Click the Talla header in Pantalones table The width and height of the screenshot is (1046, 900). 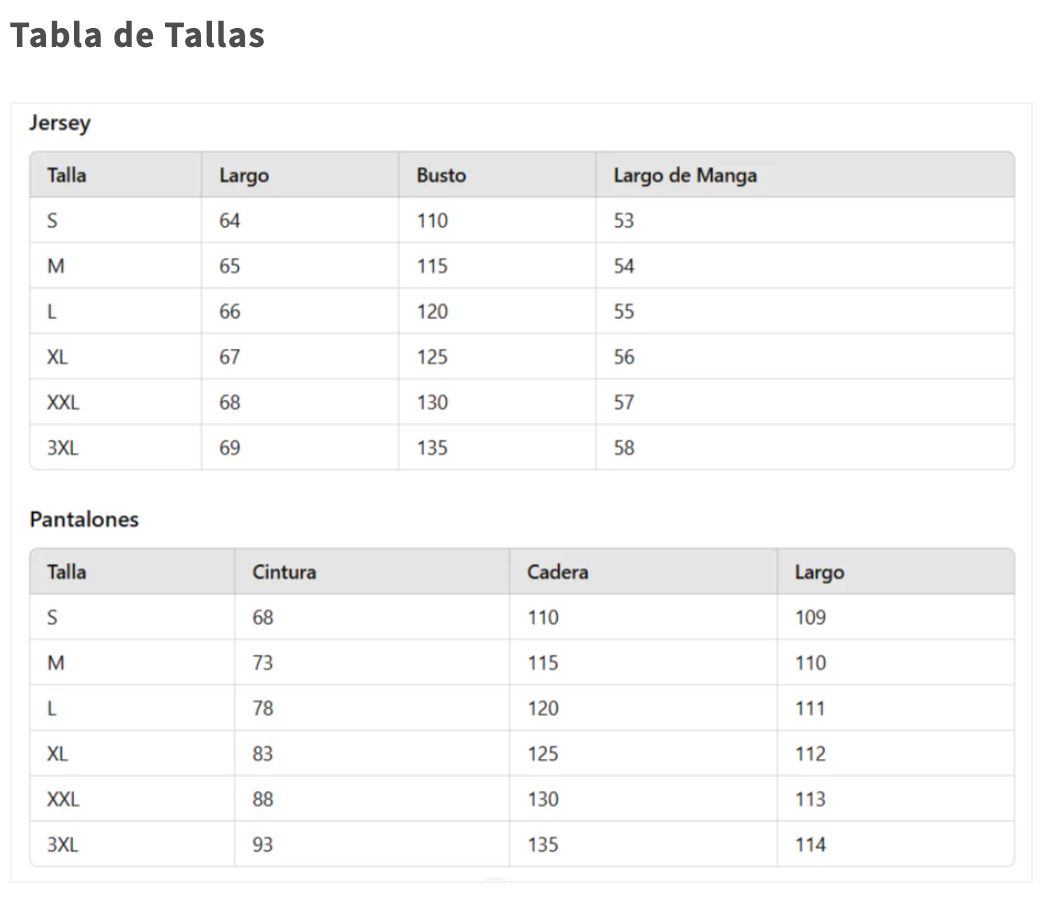(x=66, y=572)
